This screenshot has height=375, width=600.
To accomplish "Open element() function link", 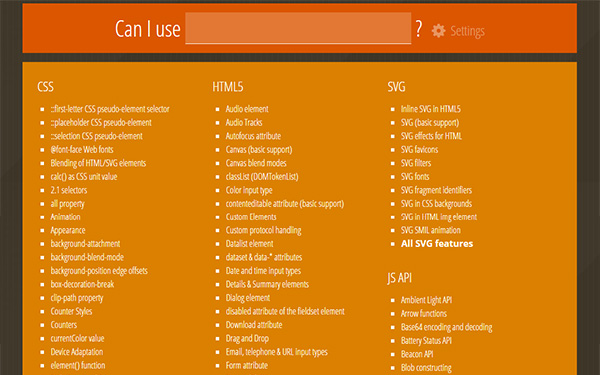I will point(78,365).
